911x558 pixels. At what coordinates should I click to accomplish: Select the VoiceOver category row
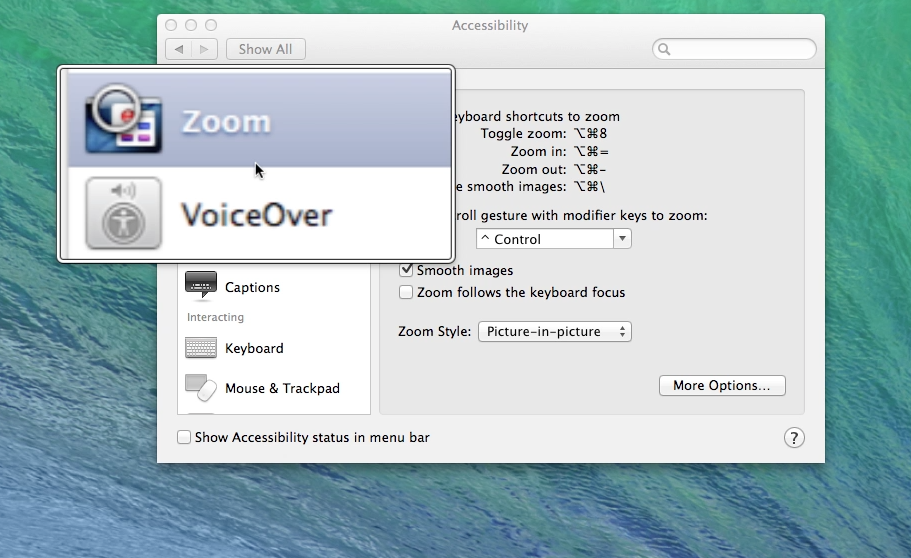point(259,213)
